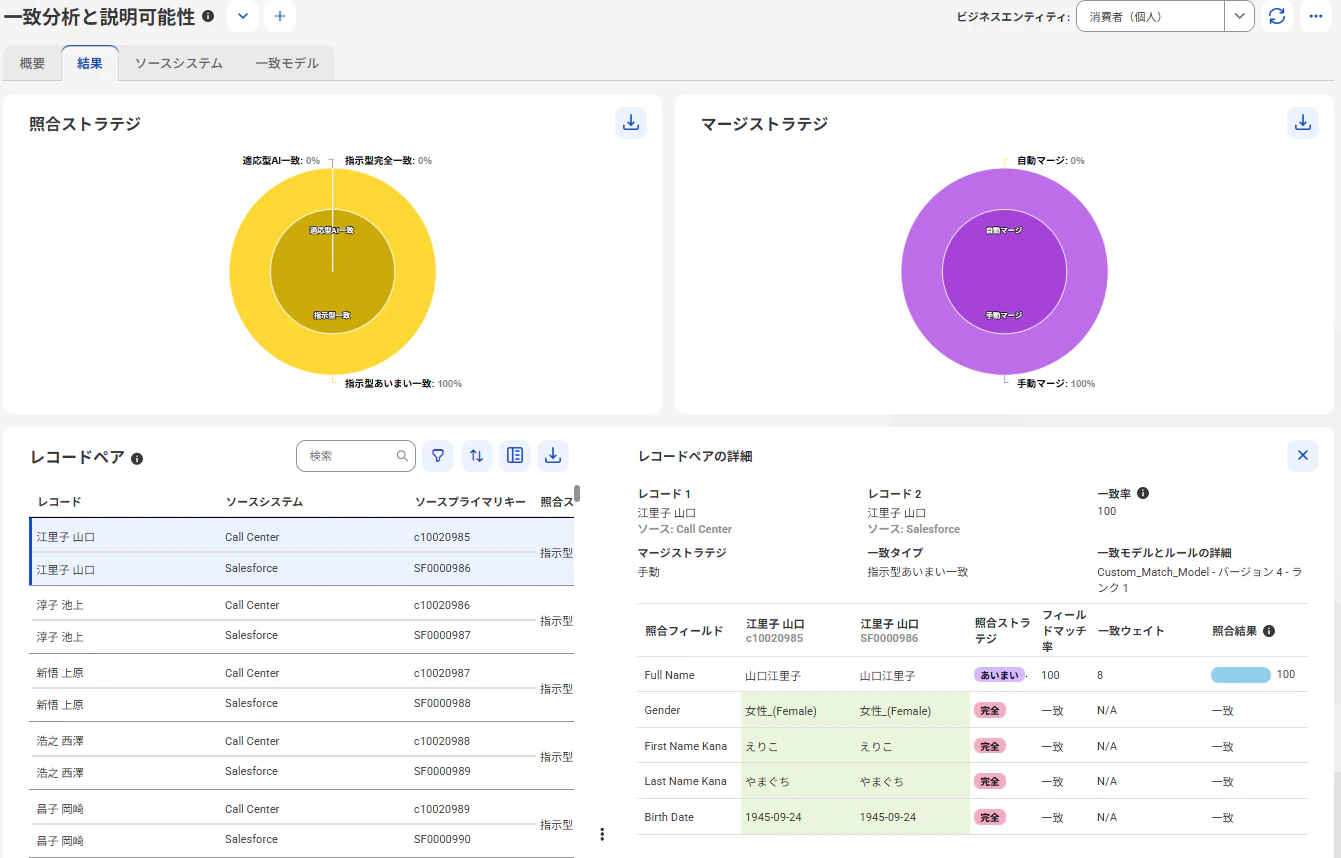The height and width of the screenshot is (858, 1341).
Task: Close the レコードペアの詳細 panel
Action: [1302, 455]
